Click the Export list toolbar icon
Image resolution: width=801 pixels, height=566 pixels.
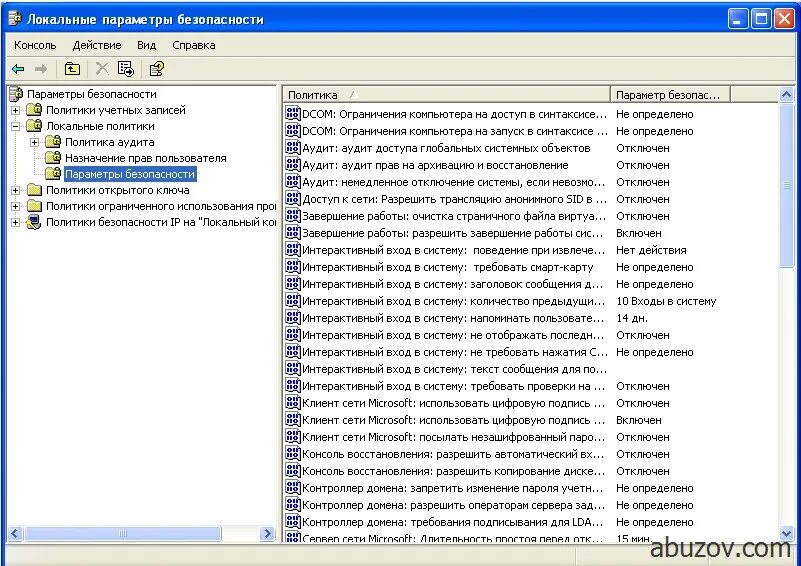coord(126,68)
